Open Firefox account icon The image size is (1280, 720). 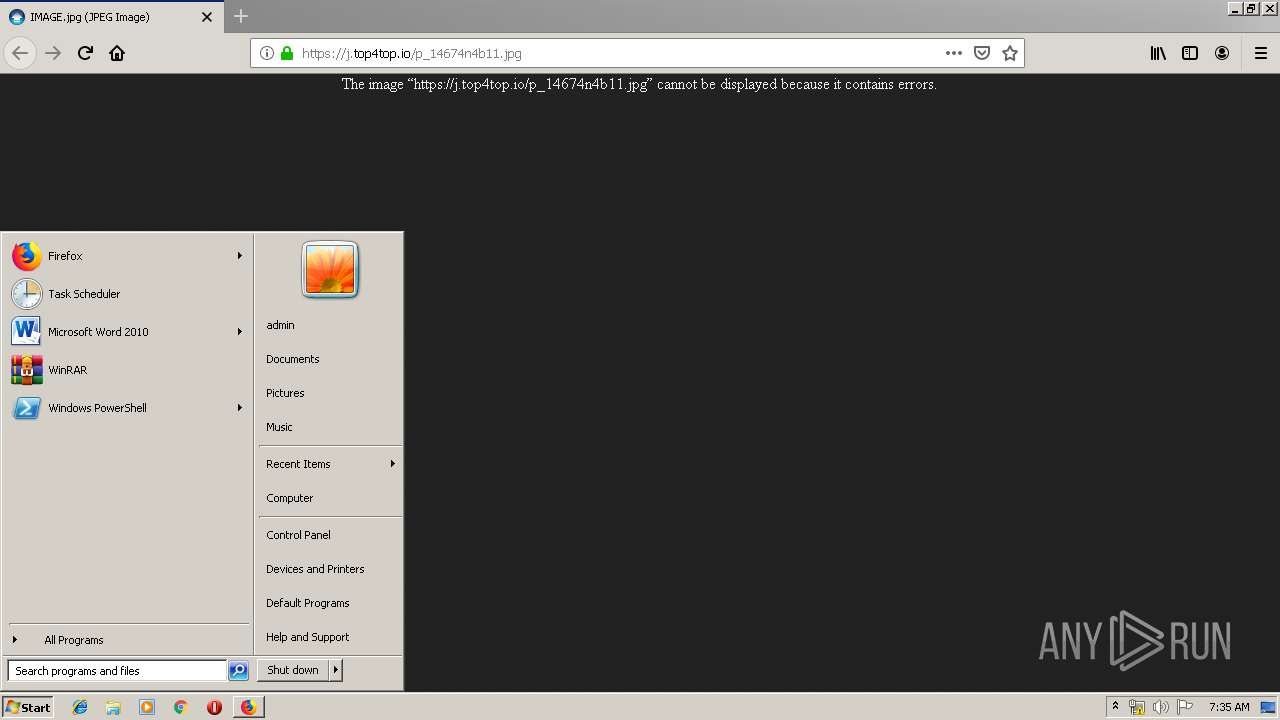coord(1222,53)
